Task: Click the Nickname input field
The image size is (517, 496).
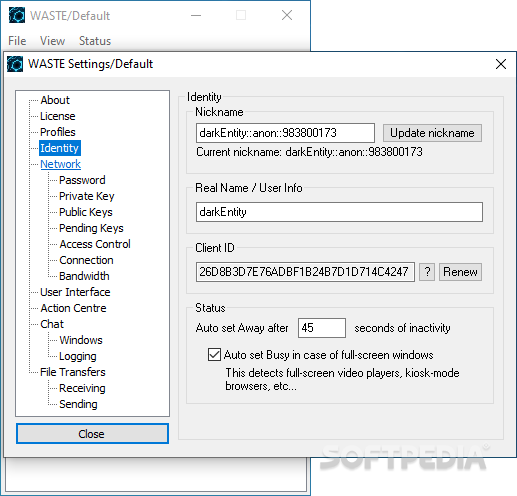Action: pyautogui.click(x=285, y=133)
